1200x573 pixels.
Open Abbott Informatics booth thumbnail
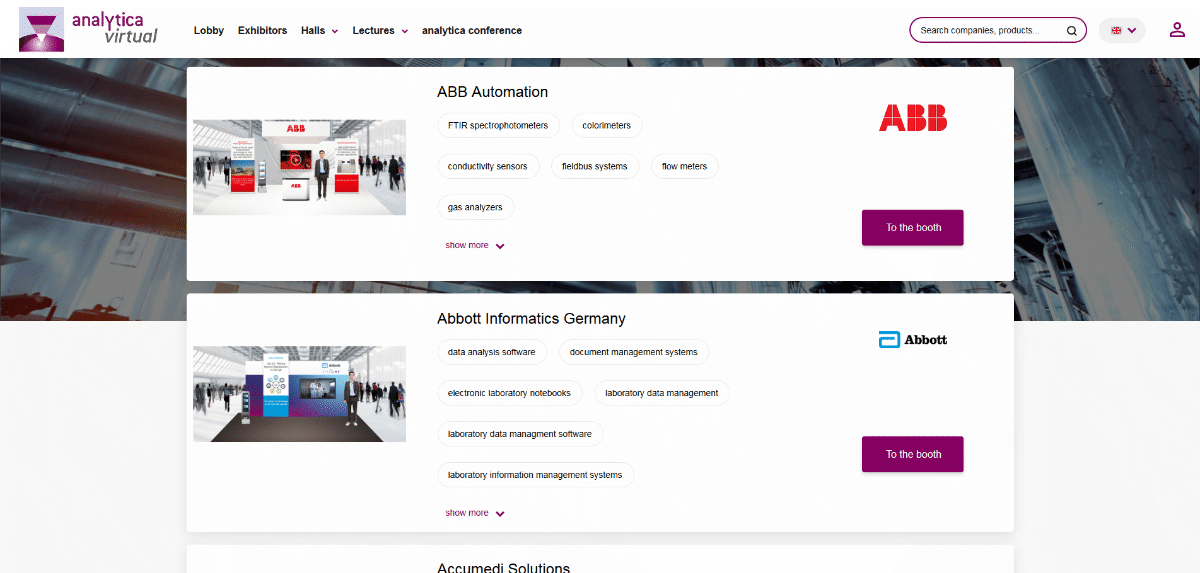pyautogui.click(x=299, y=394)
